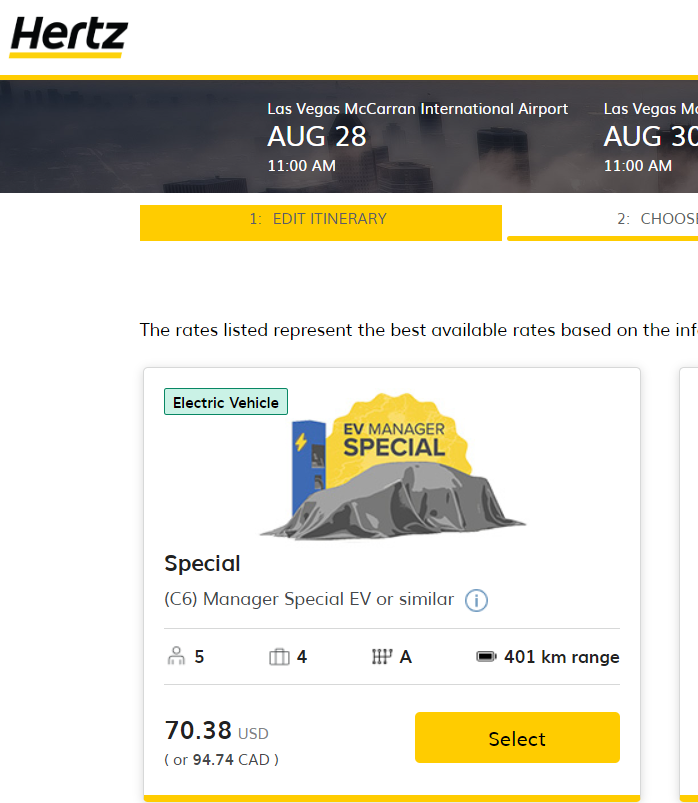Click the Special vehicle class heading
698x803 pixels.
coord(202,563)
